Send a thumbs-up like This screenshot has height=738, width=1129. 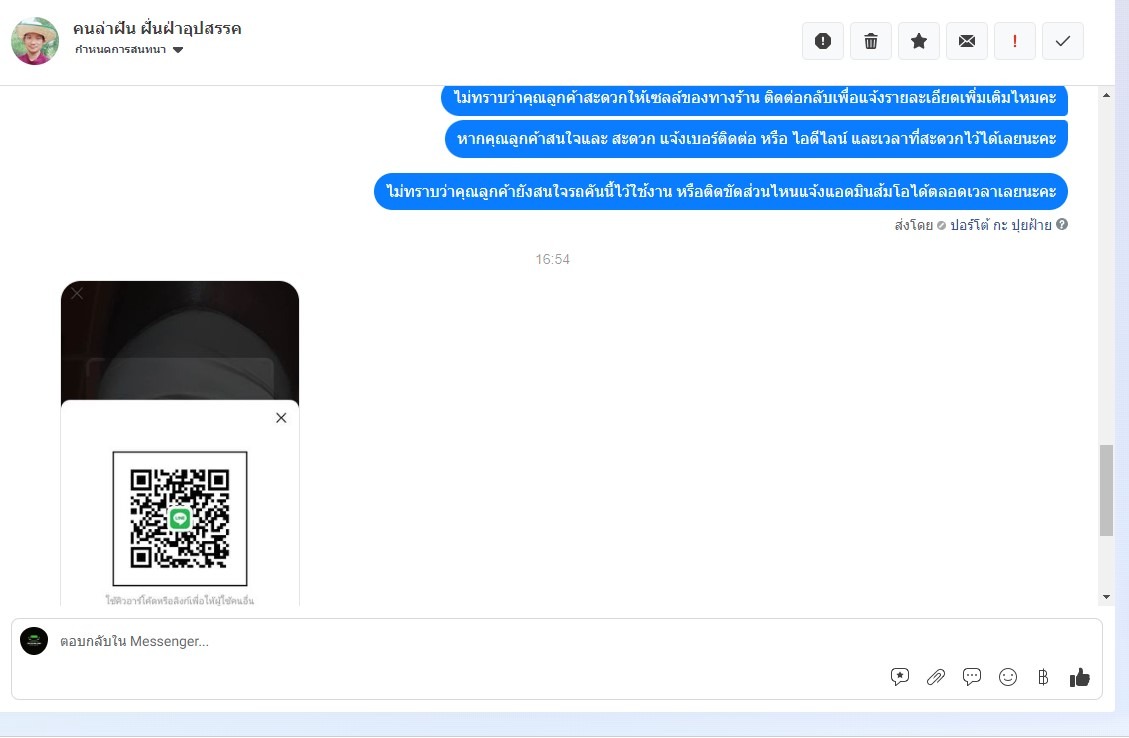[x=1079, y=677]
